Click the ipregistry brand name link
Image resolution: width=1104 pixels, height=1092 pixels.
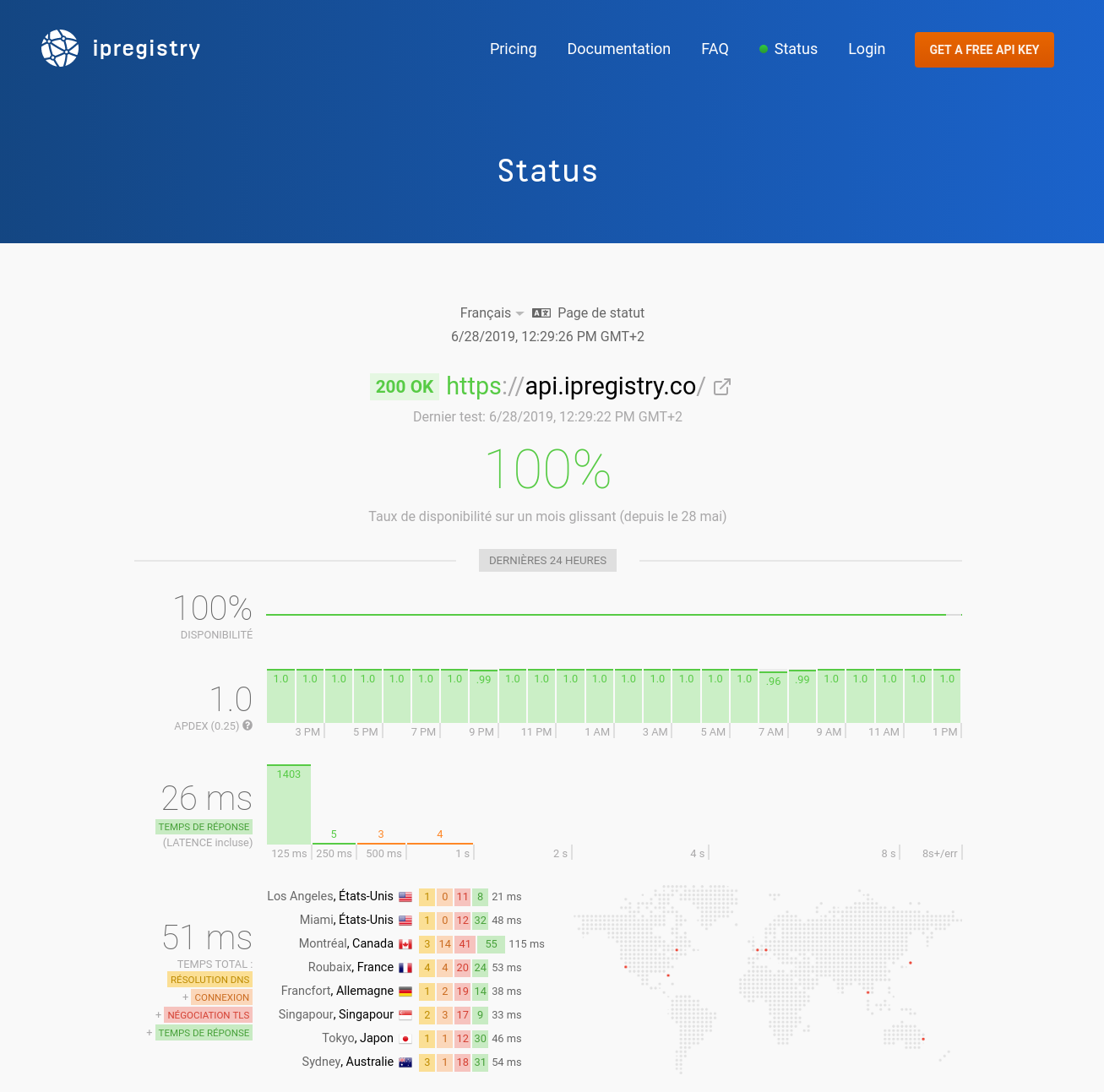(146, 48)
